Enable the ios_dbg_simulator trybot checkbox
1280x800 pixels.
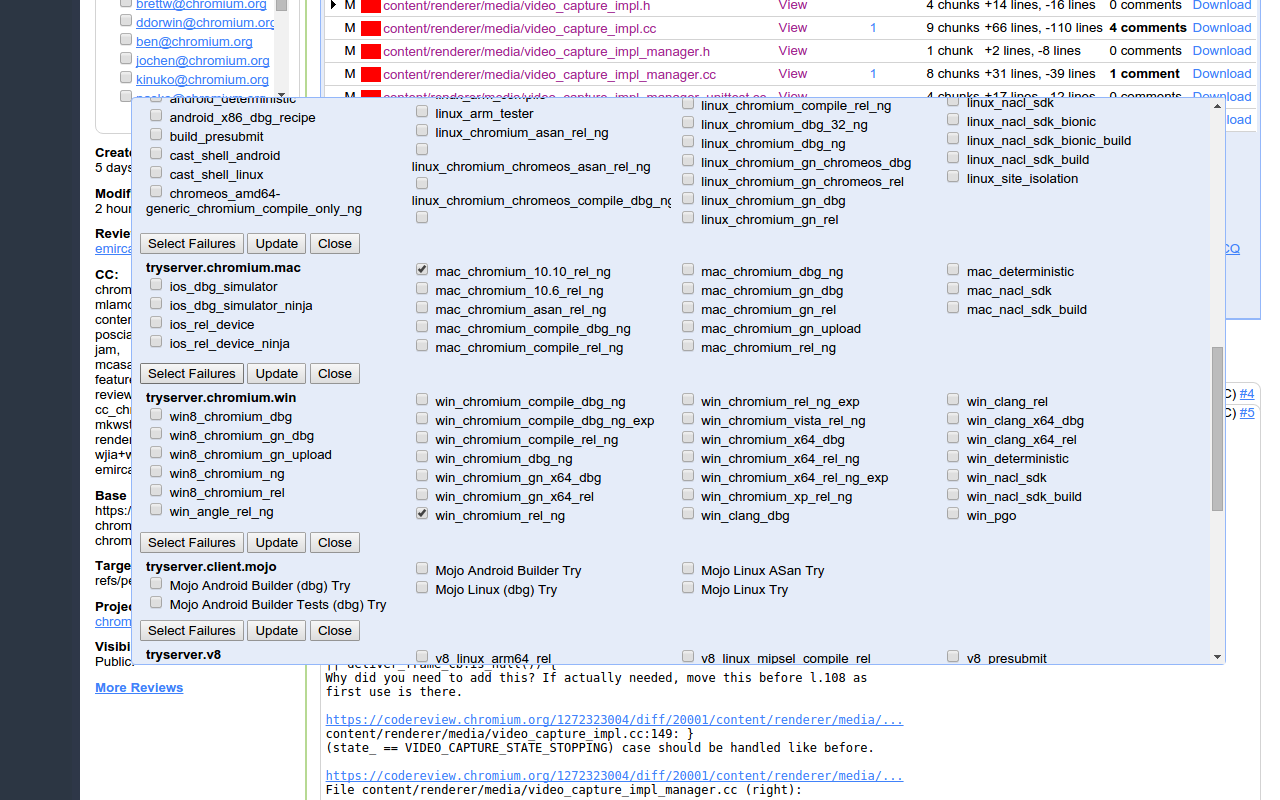coord(156,285)
